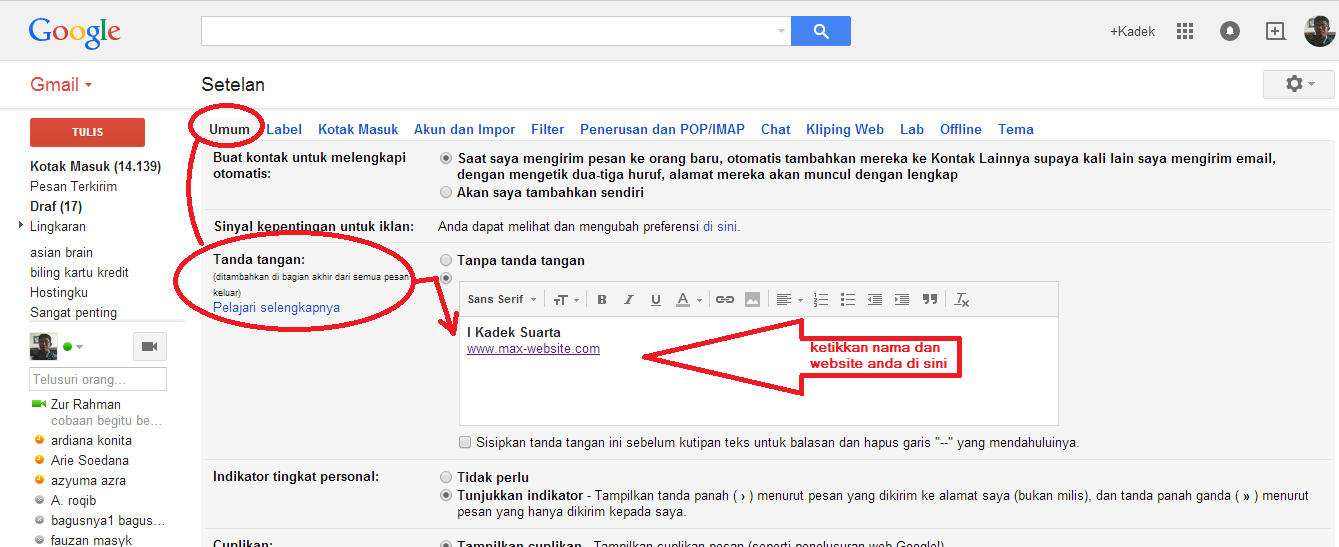Open the font size dropdown
Viewport: 1339px width, 547px height.
(566, 299)
